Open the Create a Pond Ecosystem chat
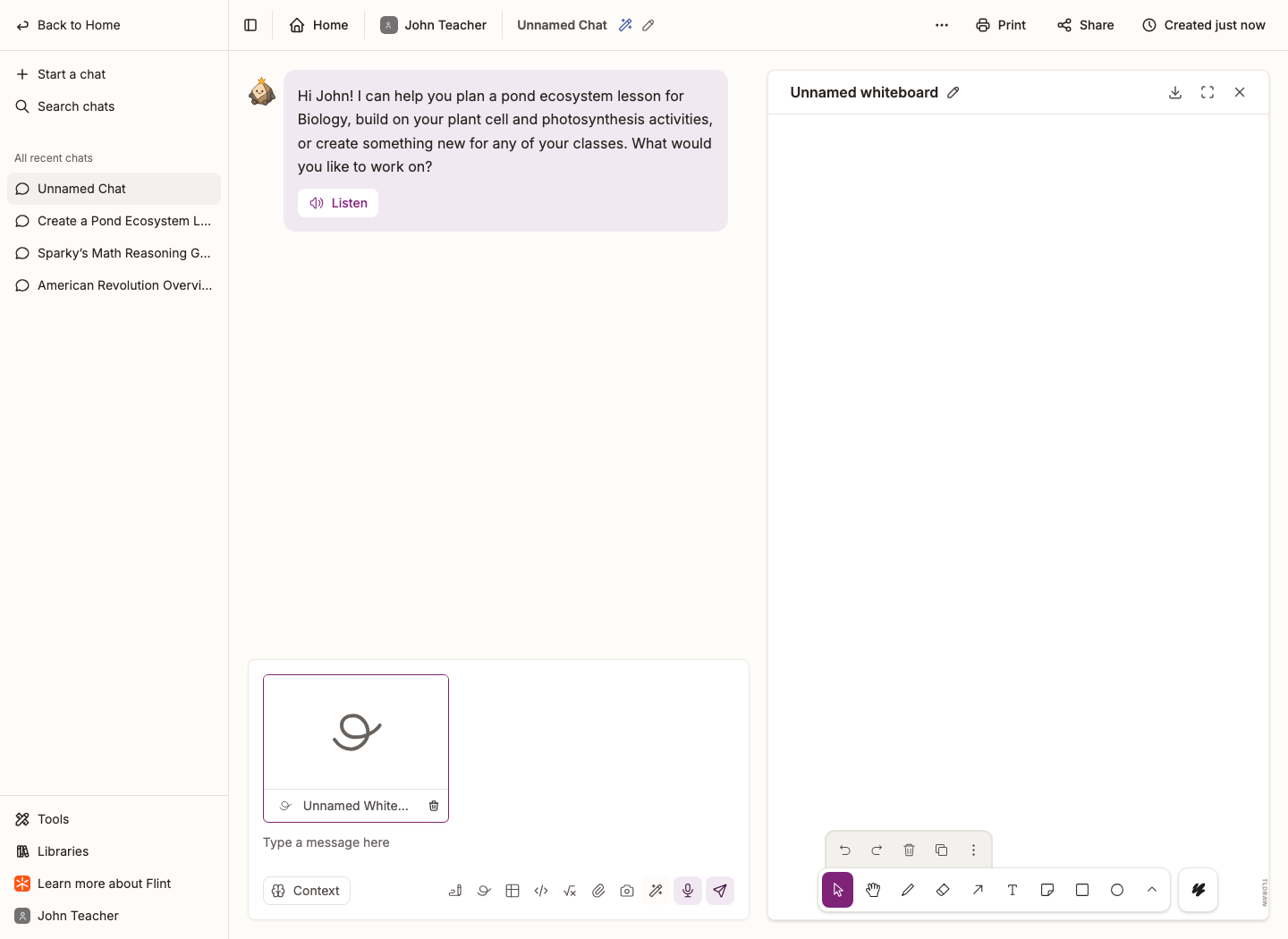1288x939 pixels. [x=114, y=221]
